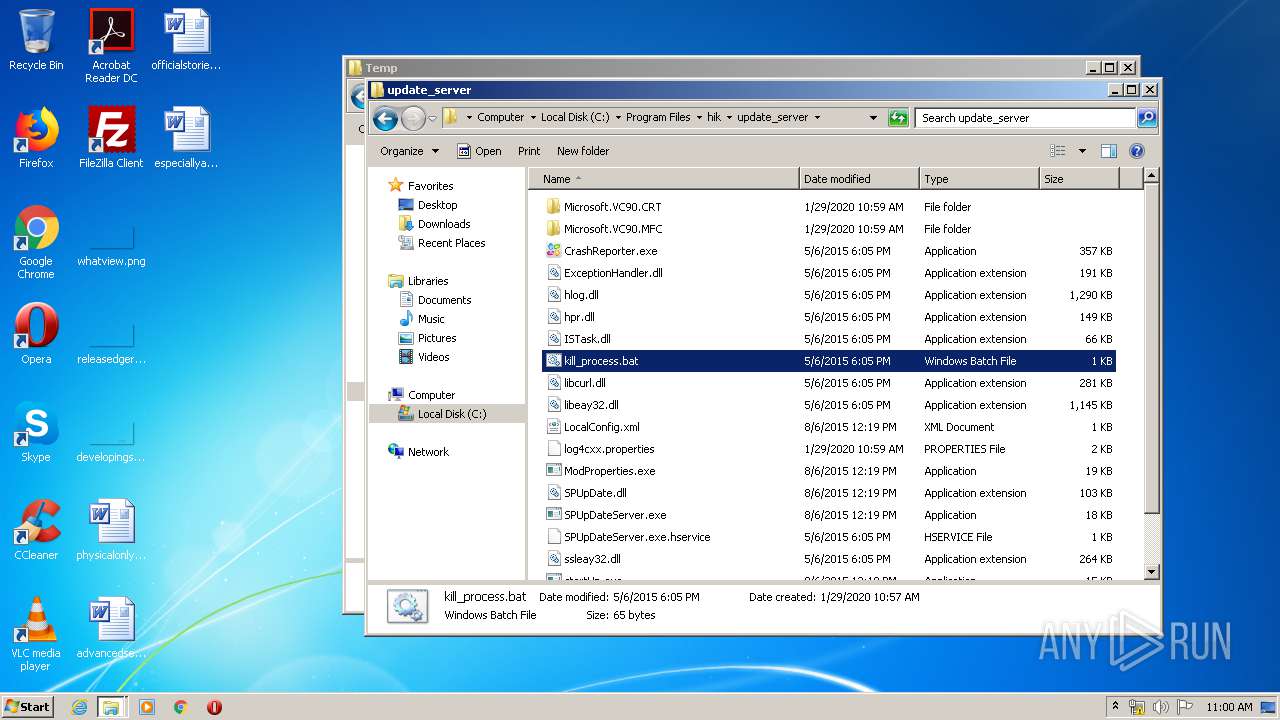Toggle the preview pane button
The width and height of the screenshot is (1280, 720).
click(x=1108, y=151)
